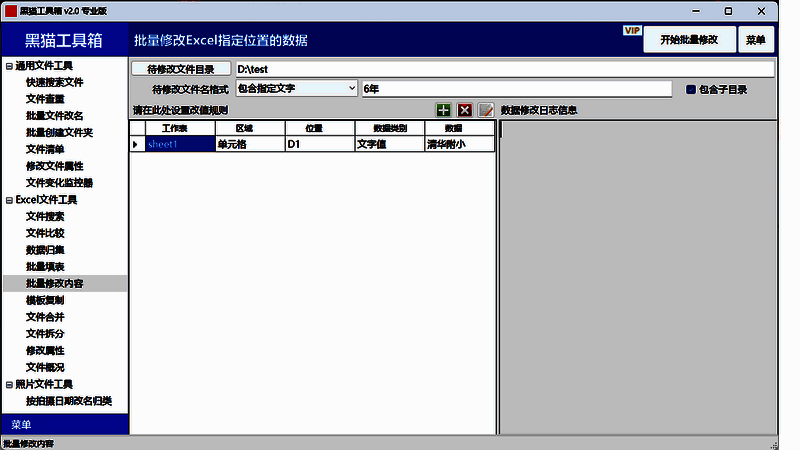Open 数据归集 tool
Image resolution: width=800 pixels, height=450 pixels.
45,250
